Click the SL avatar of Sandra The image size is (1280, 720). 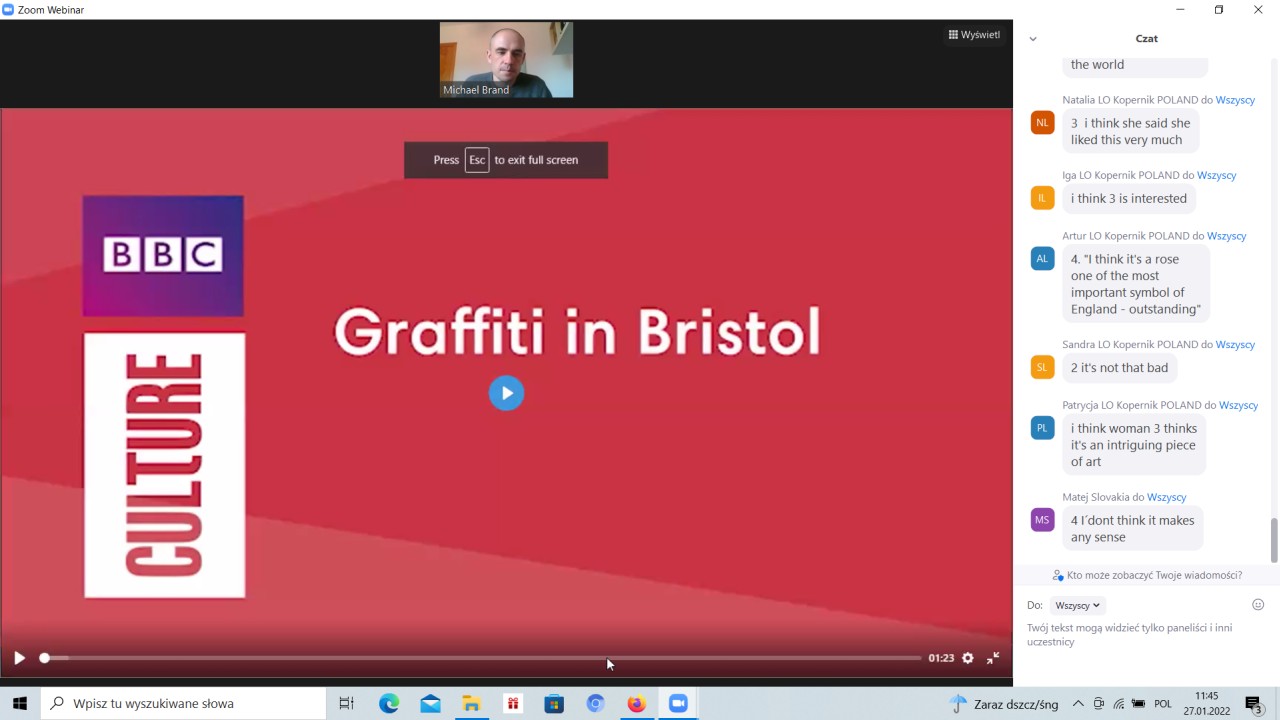point(1042,367)
